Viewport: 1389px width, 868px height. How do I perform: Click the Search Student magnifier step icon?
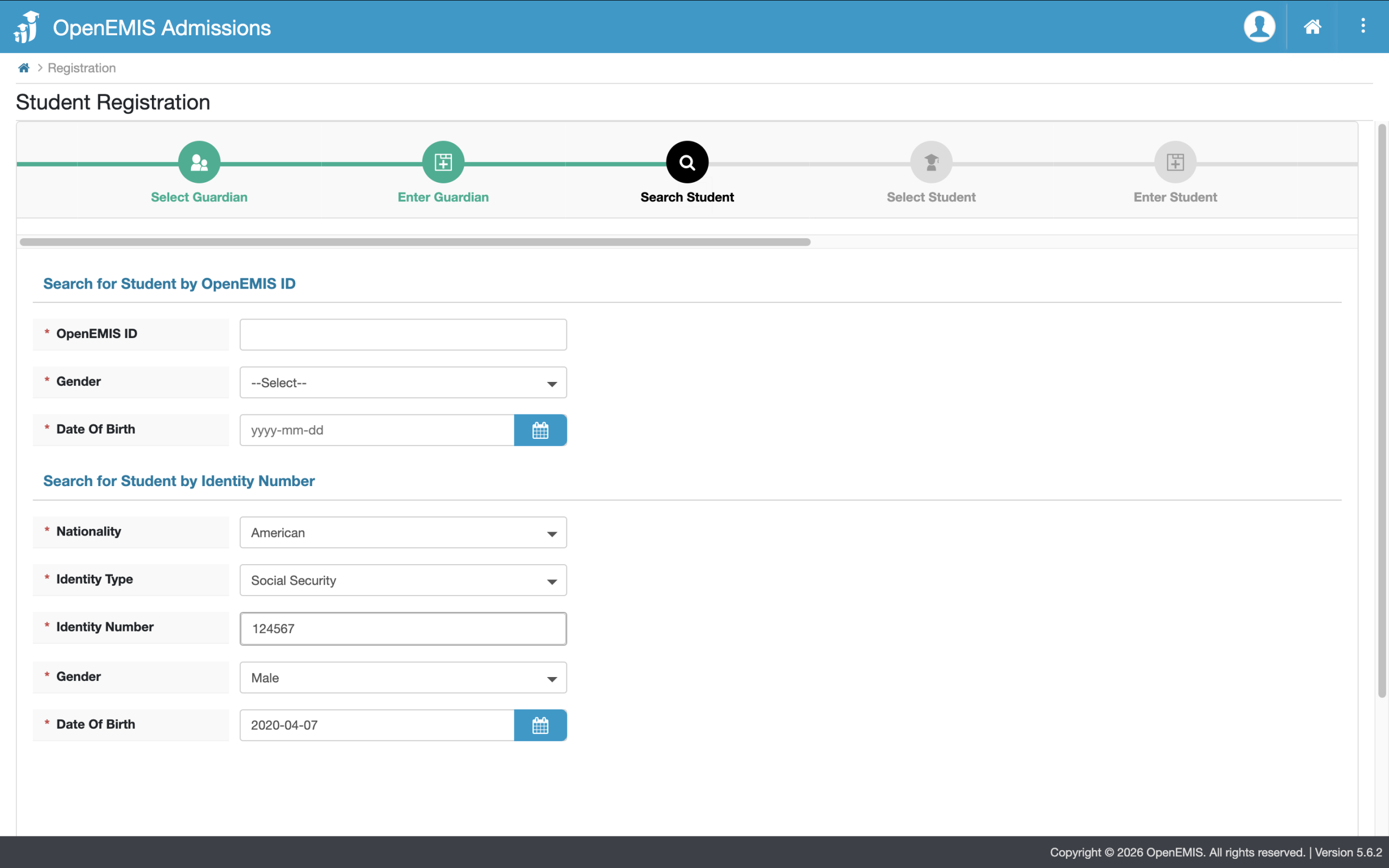[687, 162]
